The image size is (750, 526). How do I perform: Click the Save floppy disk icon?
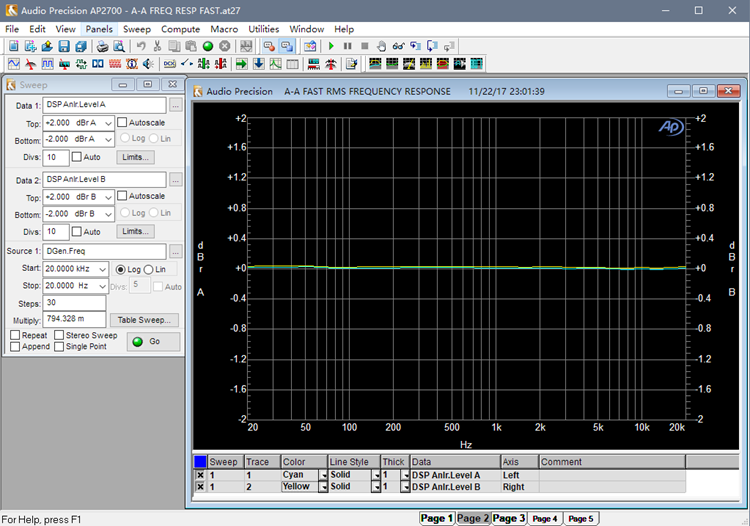click(64, 46)
